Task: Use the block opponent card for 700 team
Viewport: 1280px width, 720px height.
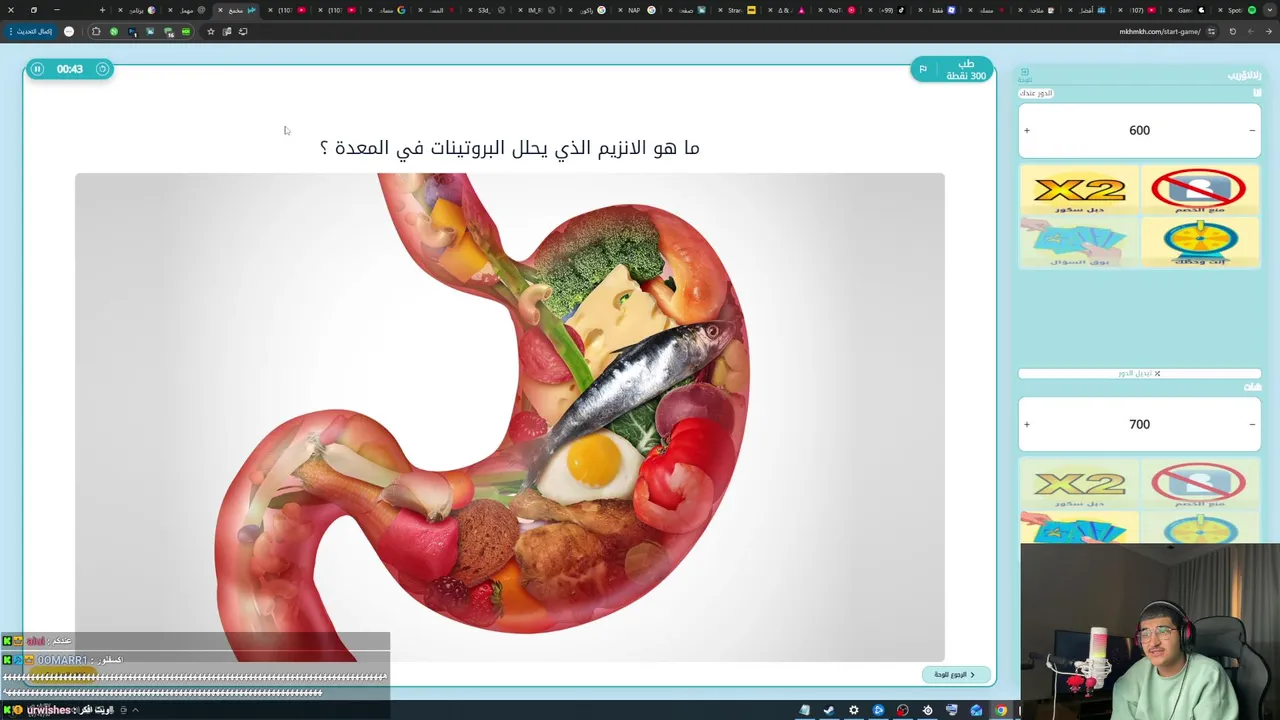Action: [x=1199, y=485]
